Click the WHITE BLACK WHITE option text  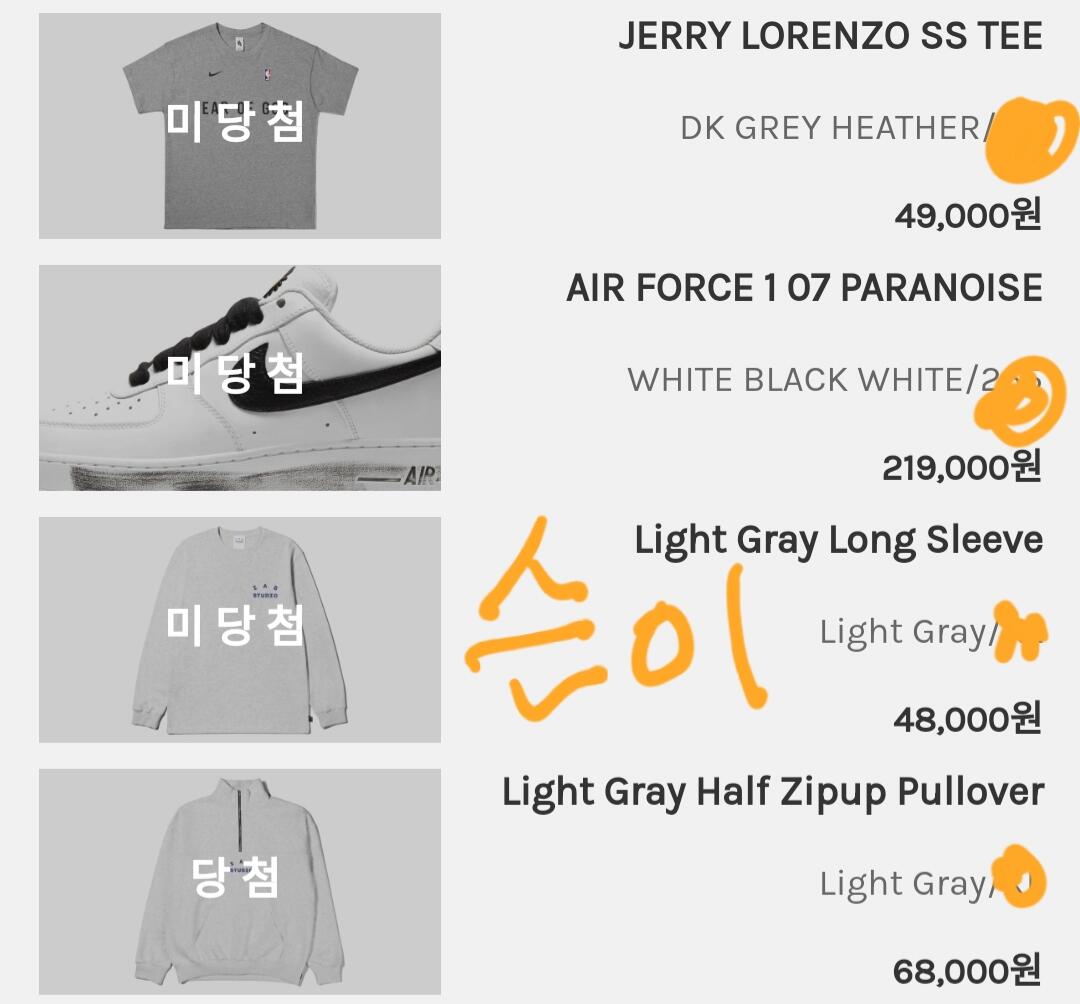pyautogui.click(x=798, y=380)
